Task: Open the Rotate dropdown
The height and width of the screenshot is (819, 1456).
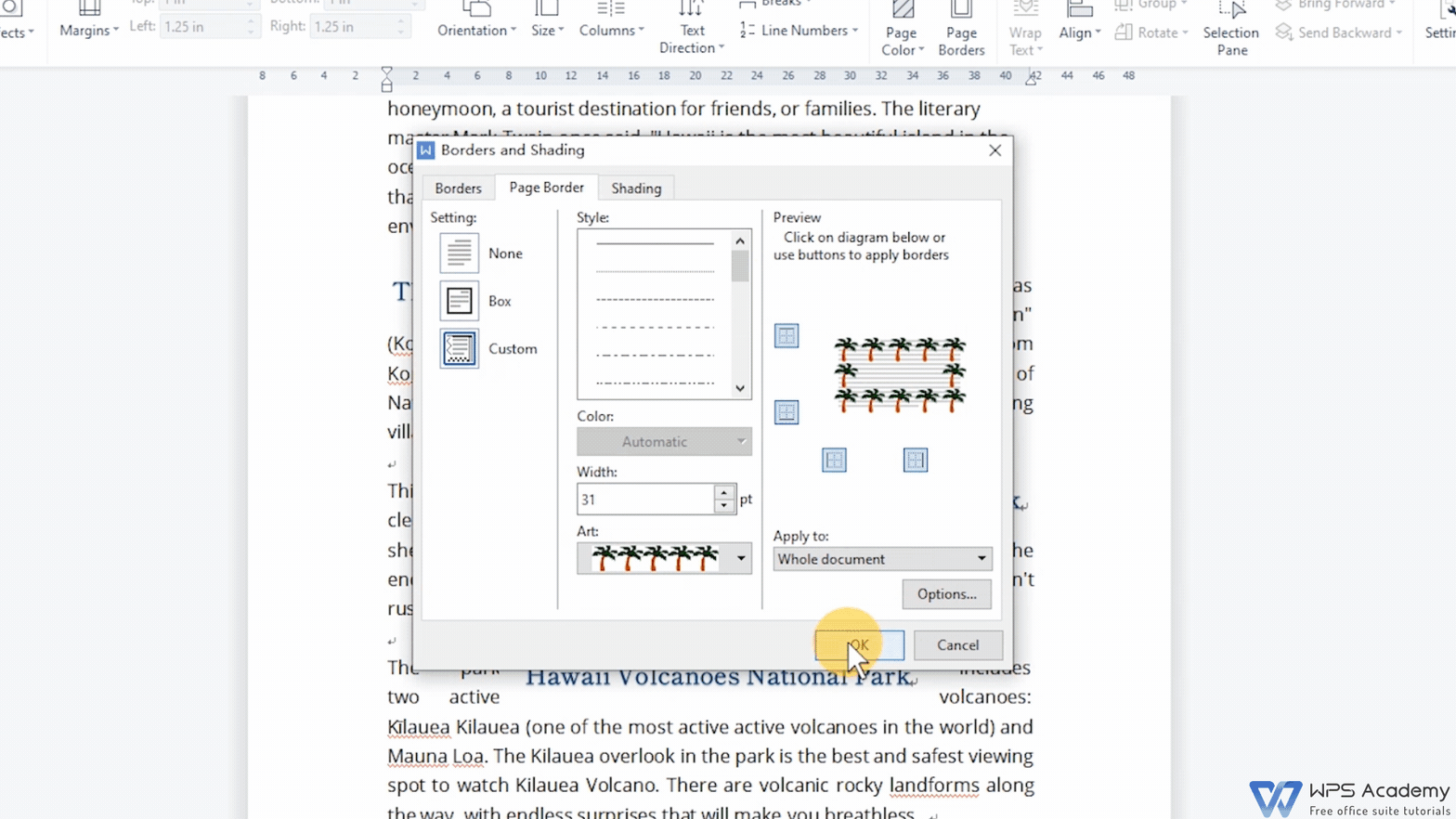Action: (x=1151, y=32)
